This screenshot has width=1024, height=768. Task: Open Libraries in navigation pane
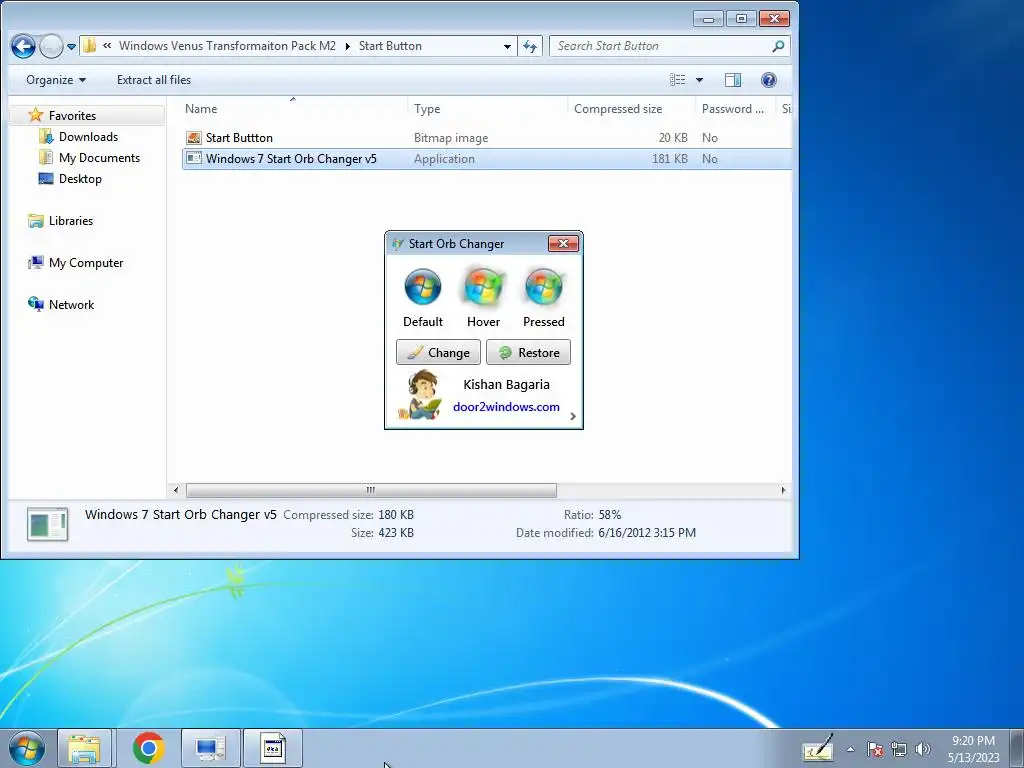pyautogui.click(x=71, y=221)
